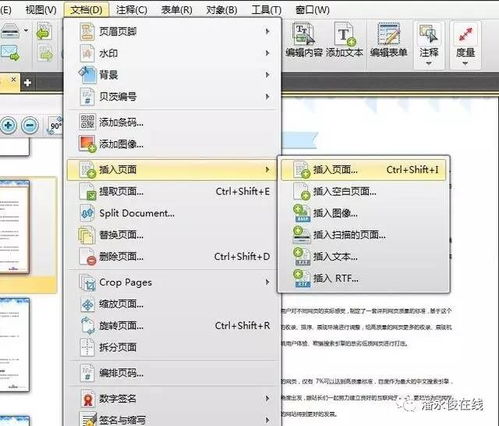Open the 注释(C) menu
The height and width of the screenshot is (426, 499).
pos(132,10)
